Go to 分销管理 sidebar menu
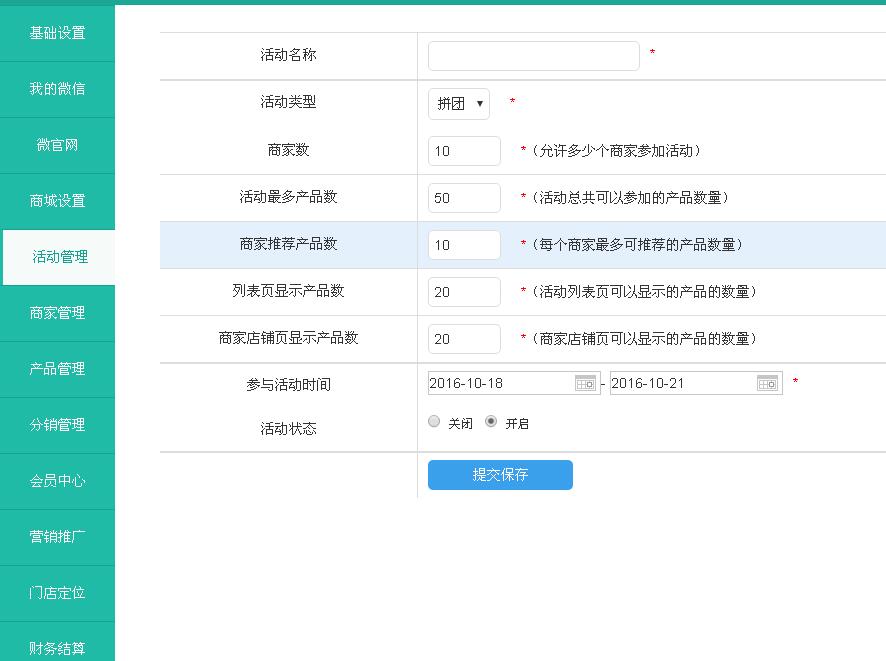 [57, 425]
